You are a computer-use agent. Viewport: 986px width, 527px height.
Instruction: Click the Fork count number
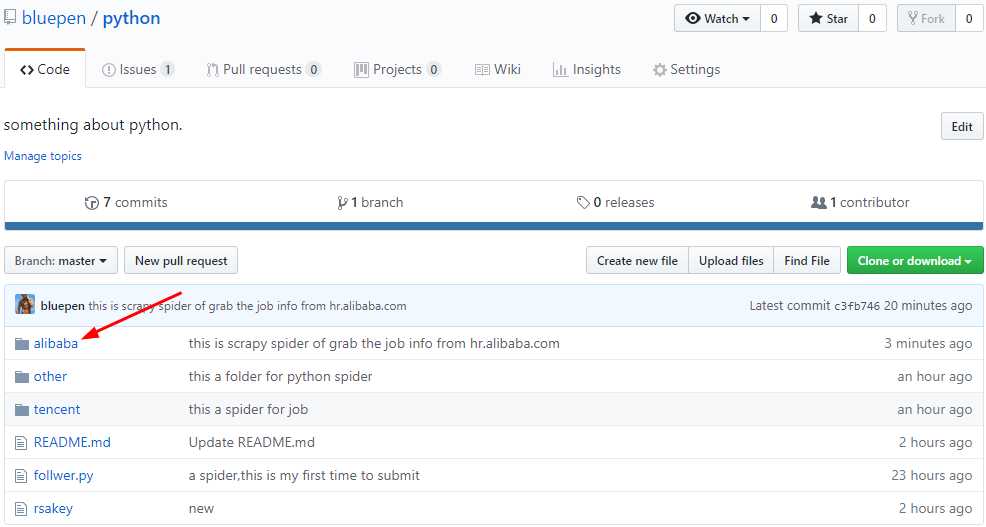969,18
